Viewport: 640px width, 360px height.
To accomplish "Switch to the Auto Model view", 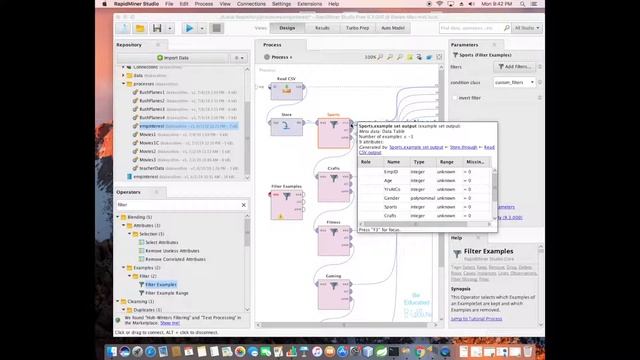I will coord(393,28).
